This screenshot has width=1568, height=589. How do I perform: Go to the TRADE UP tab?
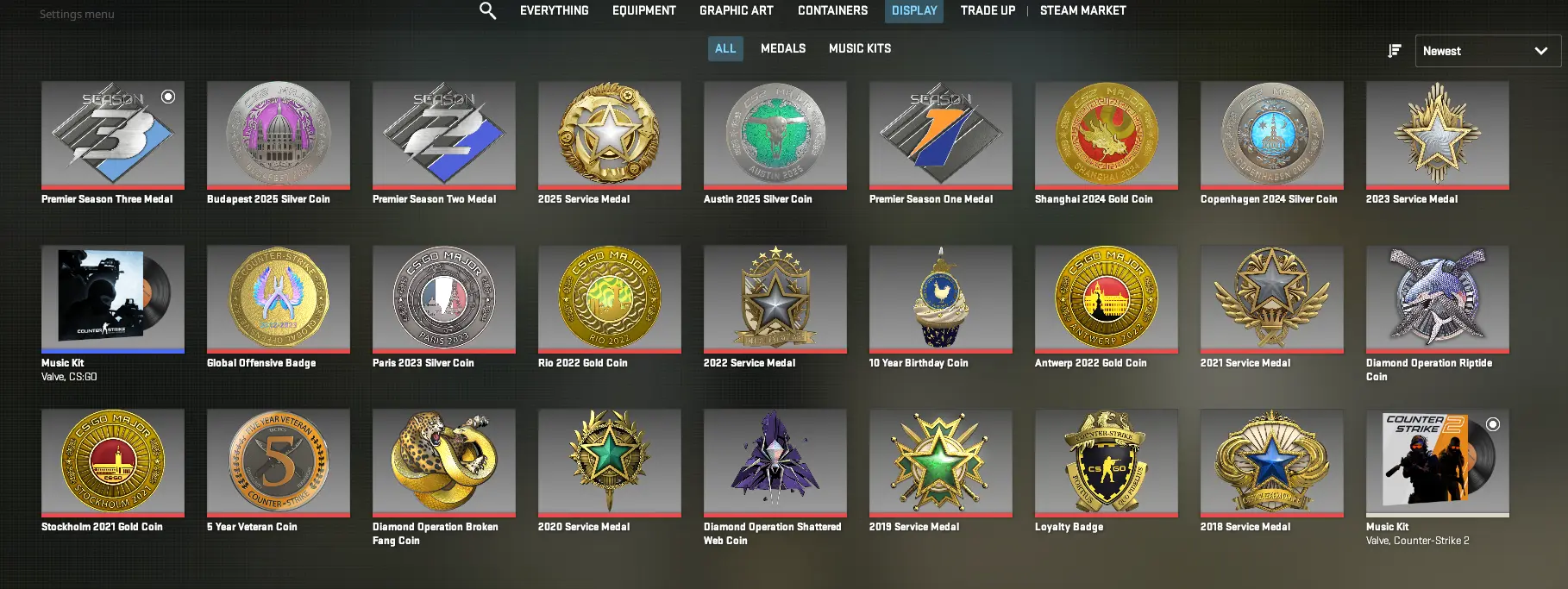(x=988, y=10)
